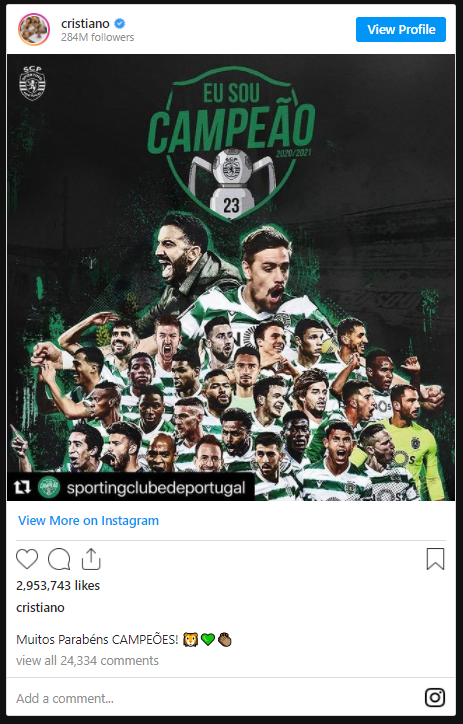
Task: Expand view all 24,334 comments
Action: click(x=87, y=661)
